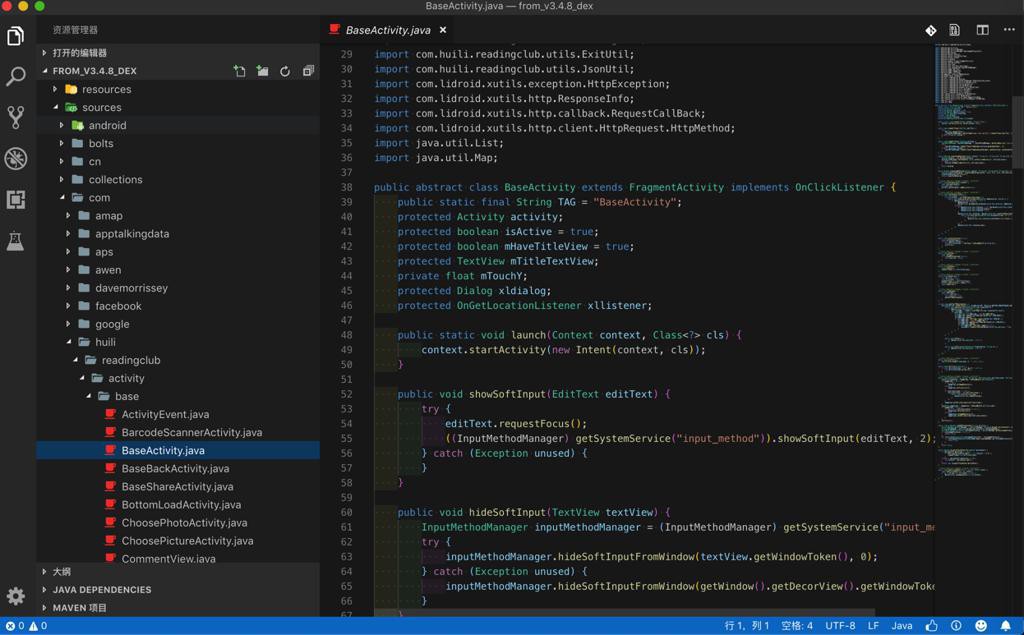Expand the android folder
Viewport: 1024px width, 635px height.
click(178, 125)
